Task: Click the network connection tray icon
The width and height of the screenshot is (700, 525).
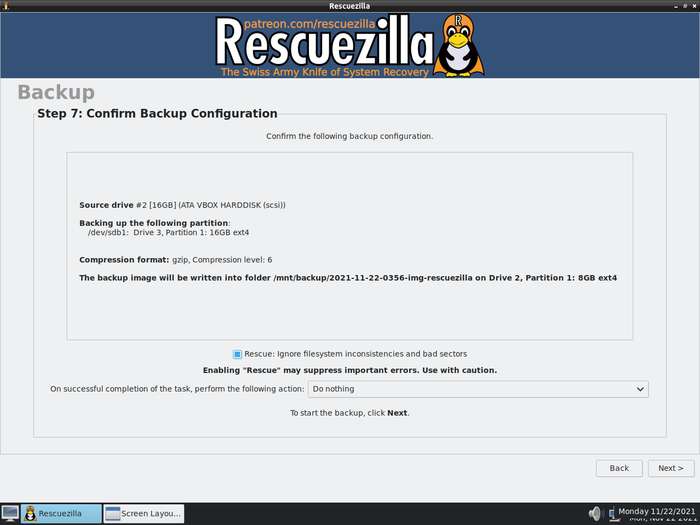Action: pos(612,514)
